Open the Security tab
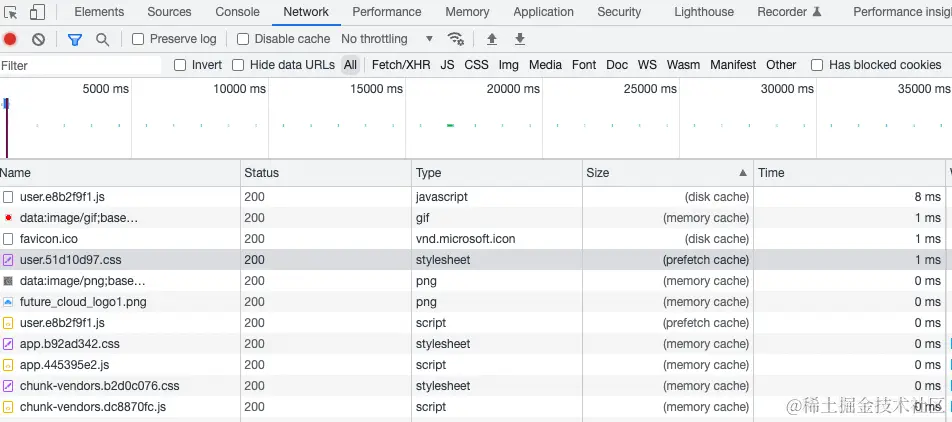Screen dimensions: 952x422 tap(619, 12)
